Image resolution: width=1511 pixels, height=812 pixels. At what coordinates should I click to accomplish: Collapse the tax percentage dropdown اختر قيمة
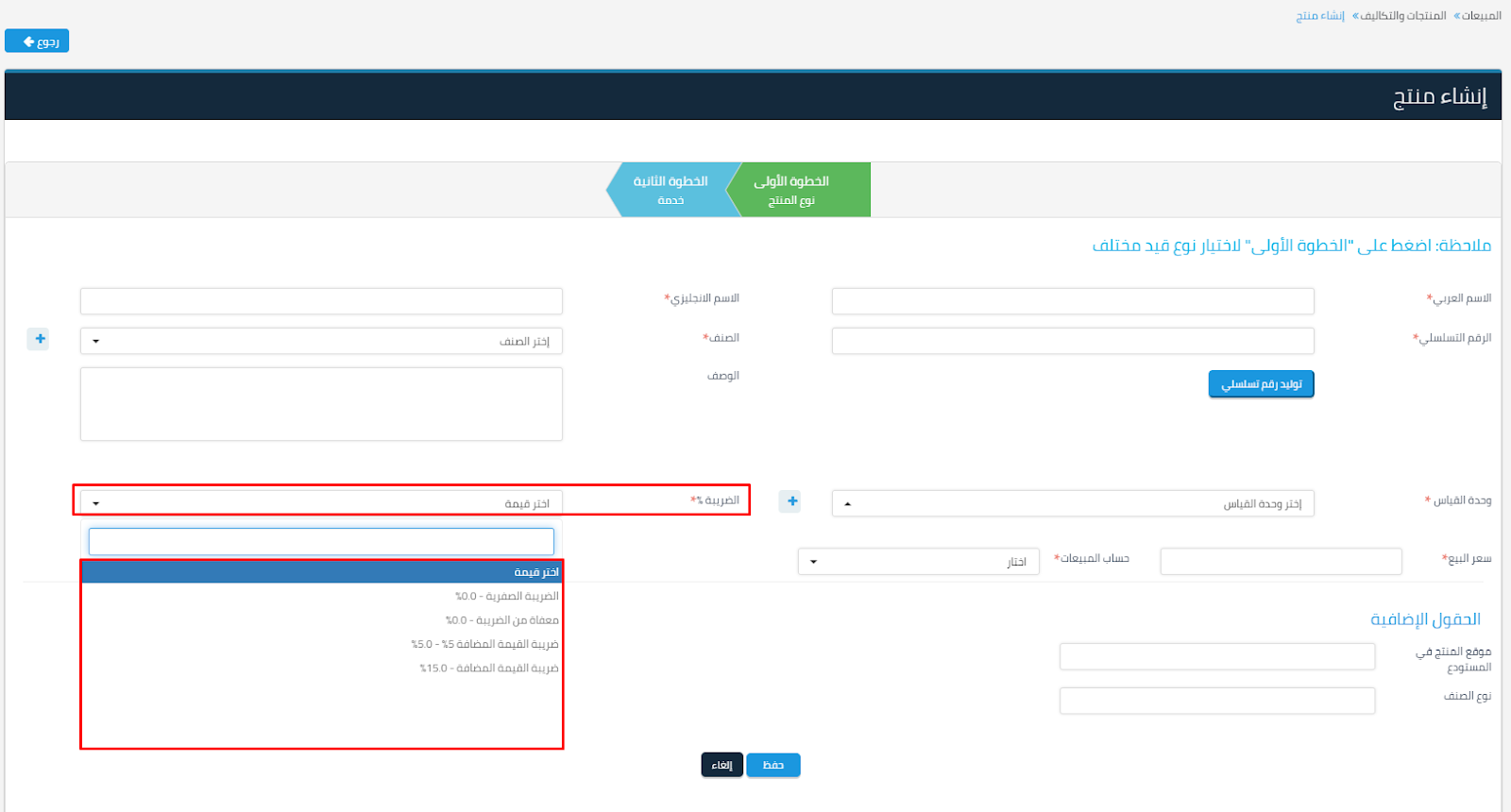click(x=321, y=503)
